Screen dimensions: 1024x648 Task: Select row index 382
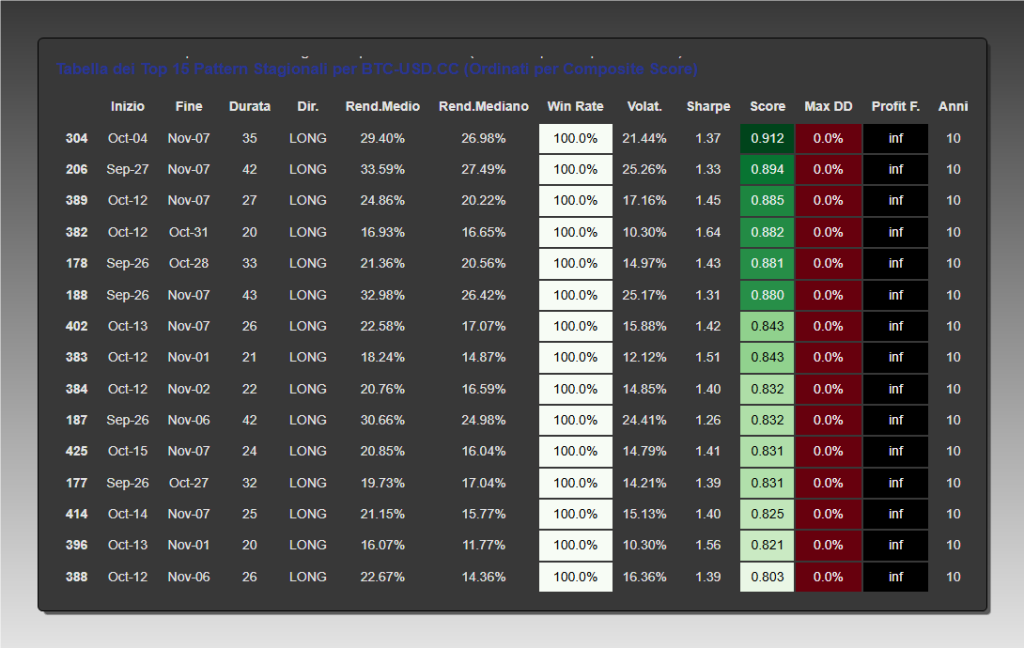[76, 232]
